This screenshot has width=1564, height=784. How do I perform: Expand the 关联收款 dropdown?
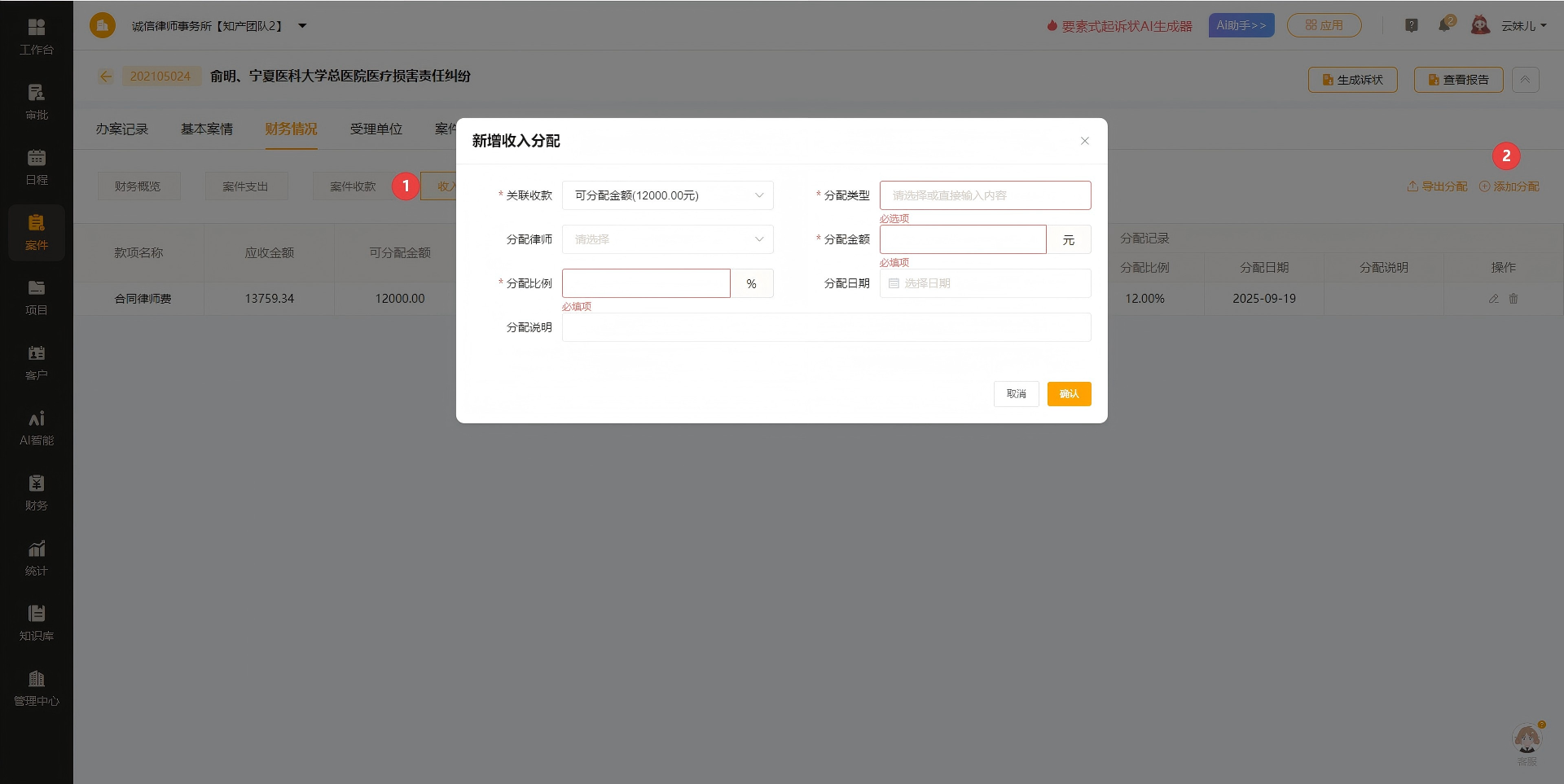coord(667,195)
